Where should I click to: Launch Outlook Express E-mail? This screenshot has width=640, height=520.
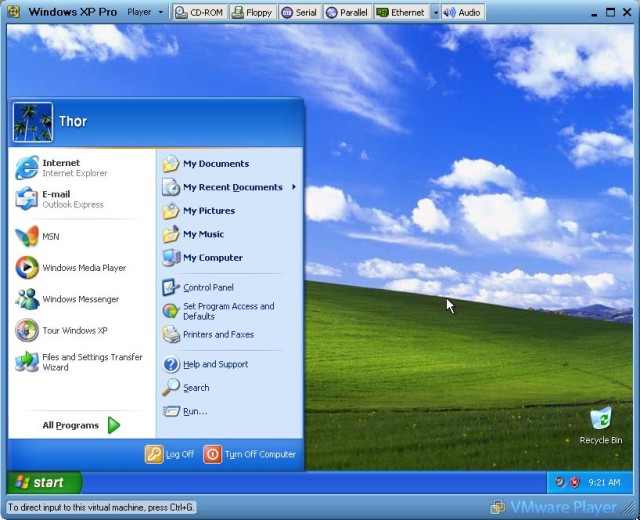(x=59, y=199)
